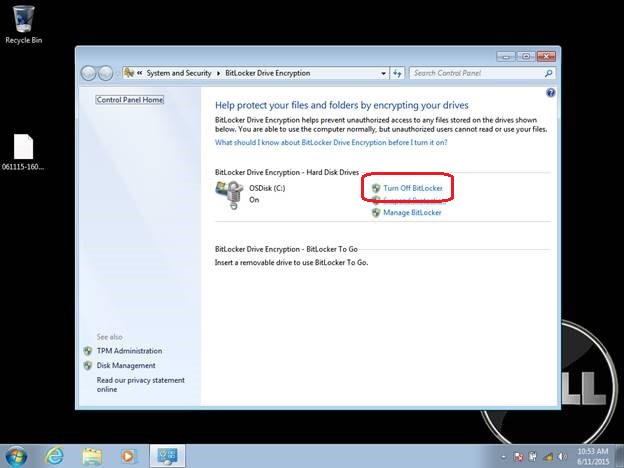Click the volume speaker tray icon

[562, 456]
